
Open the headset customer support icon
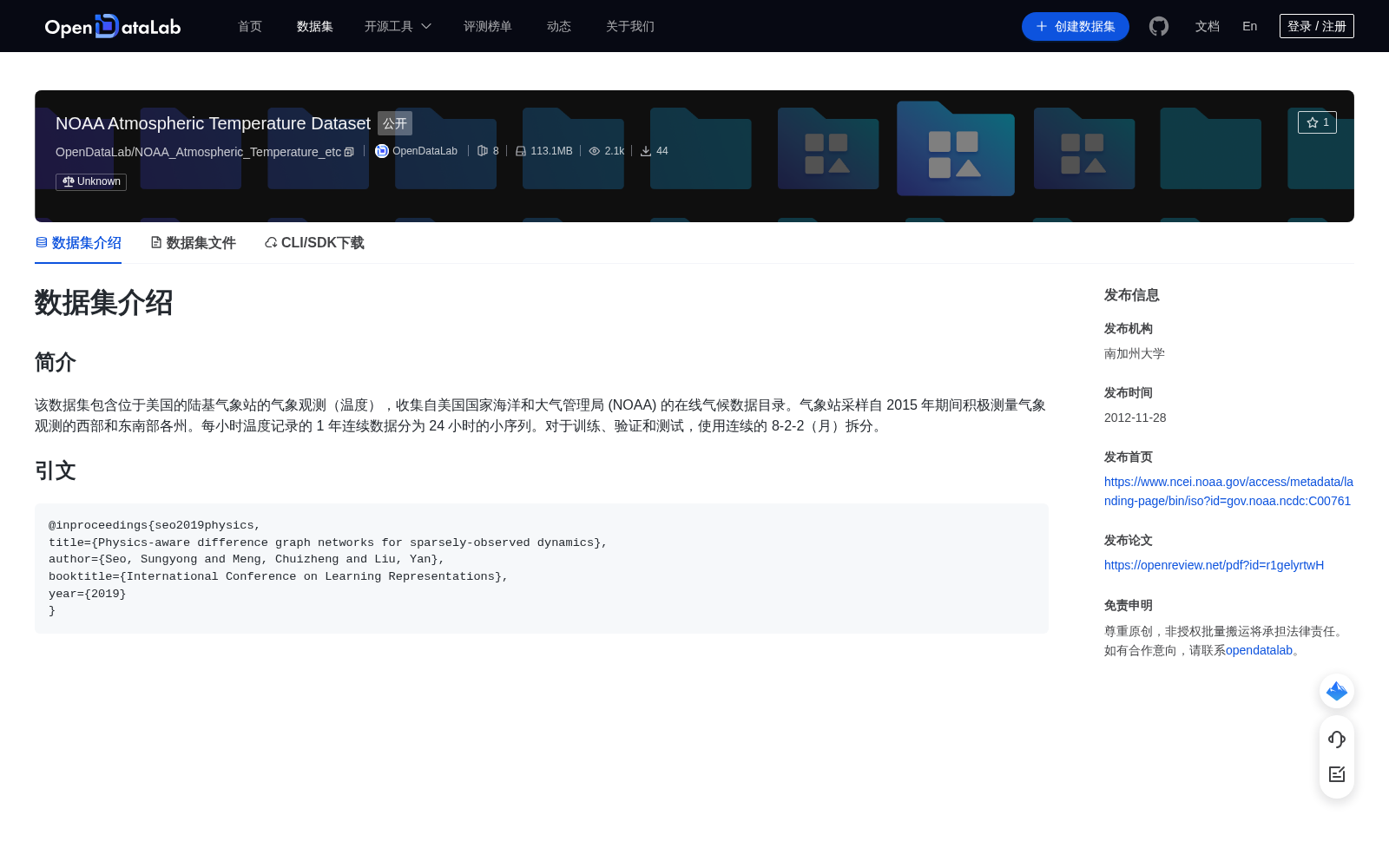[x=1337, y=739]
